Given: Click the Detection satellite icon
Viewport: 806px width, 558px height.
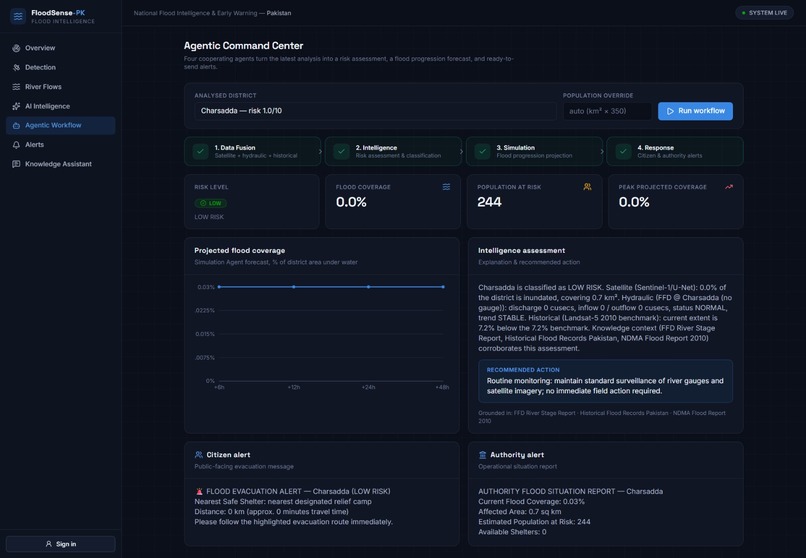Looking at the screenshot, I should pyautogui.click(x=16, y=67).
